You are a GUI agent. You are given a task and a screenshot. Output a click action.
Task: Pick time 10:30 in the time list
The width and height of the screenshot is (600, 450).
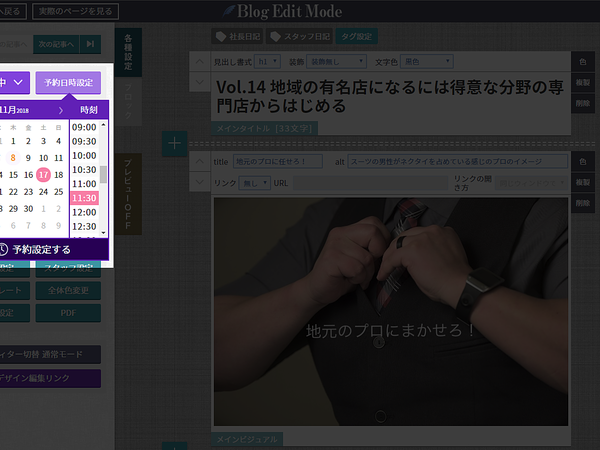[84, 170]
